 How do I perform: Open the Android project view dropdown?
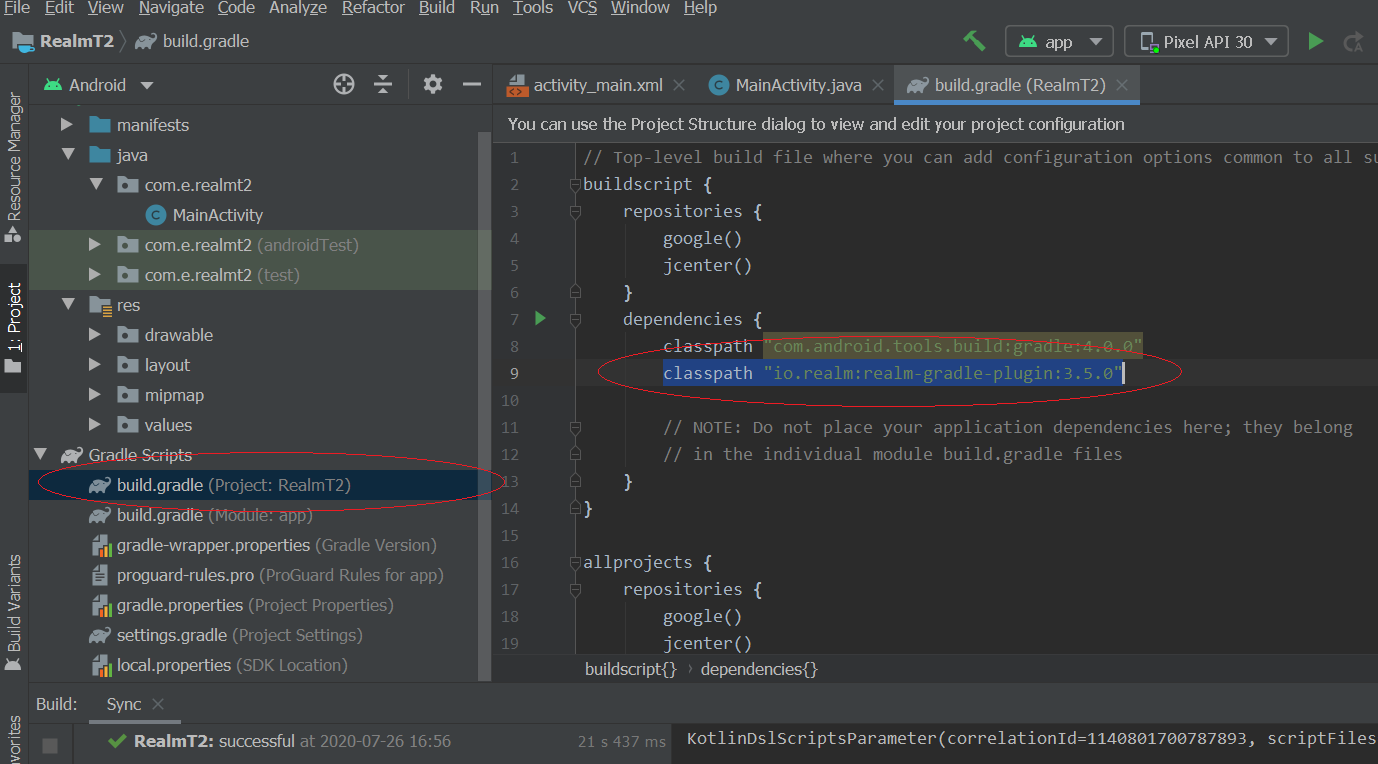click(x=98, y=85)
